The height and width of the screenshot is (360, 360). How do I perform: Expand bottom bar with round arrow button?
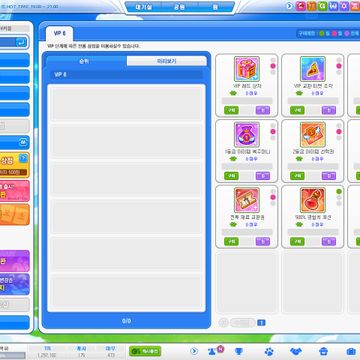point(194,351)
